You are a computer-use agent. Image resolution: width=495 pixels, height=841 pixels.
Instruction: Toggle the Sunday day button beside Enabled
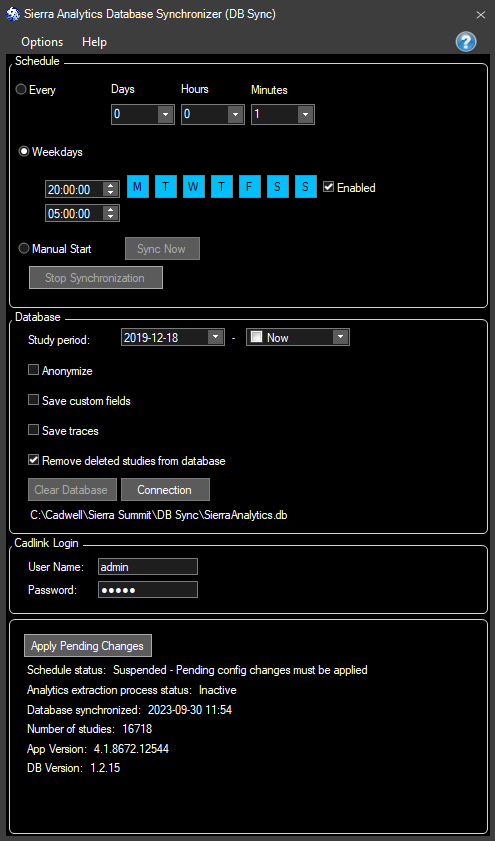[x=306, y=187]
